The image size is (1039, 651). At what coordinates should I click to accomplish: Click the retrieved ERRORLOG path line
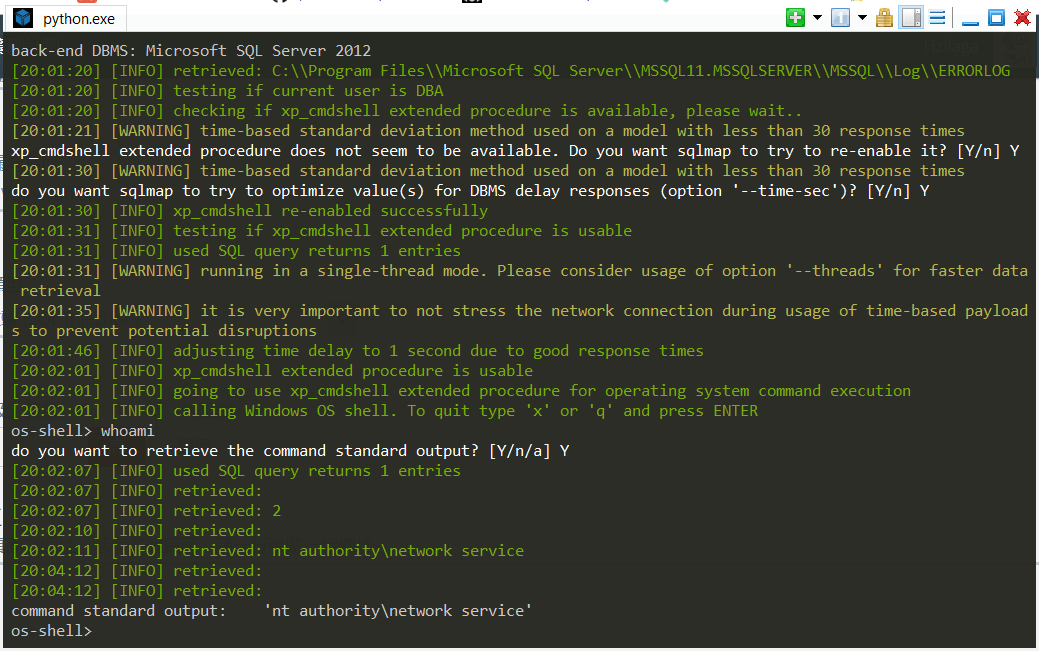tap(511, 71)
